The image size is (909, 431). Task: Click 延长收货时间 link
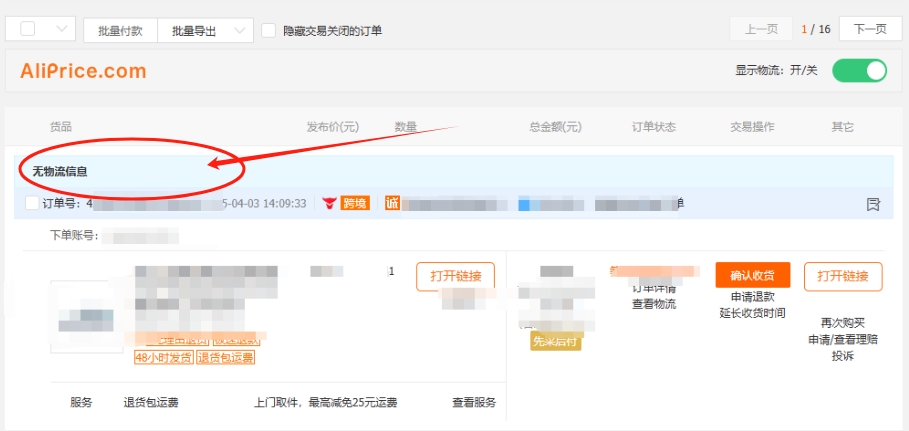(x=752, y=313)
